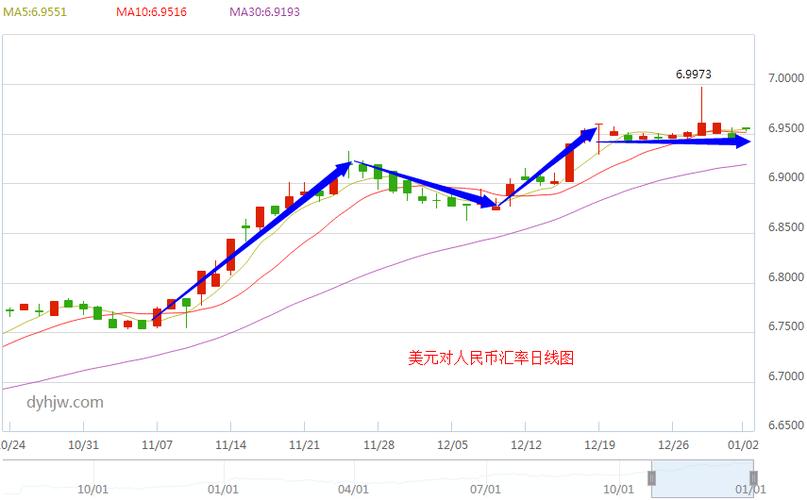Click the 12/12 date axis label
807x500 pixels.
[x=526, y=445]
